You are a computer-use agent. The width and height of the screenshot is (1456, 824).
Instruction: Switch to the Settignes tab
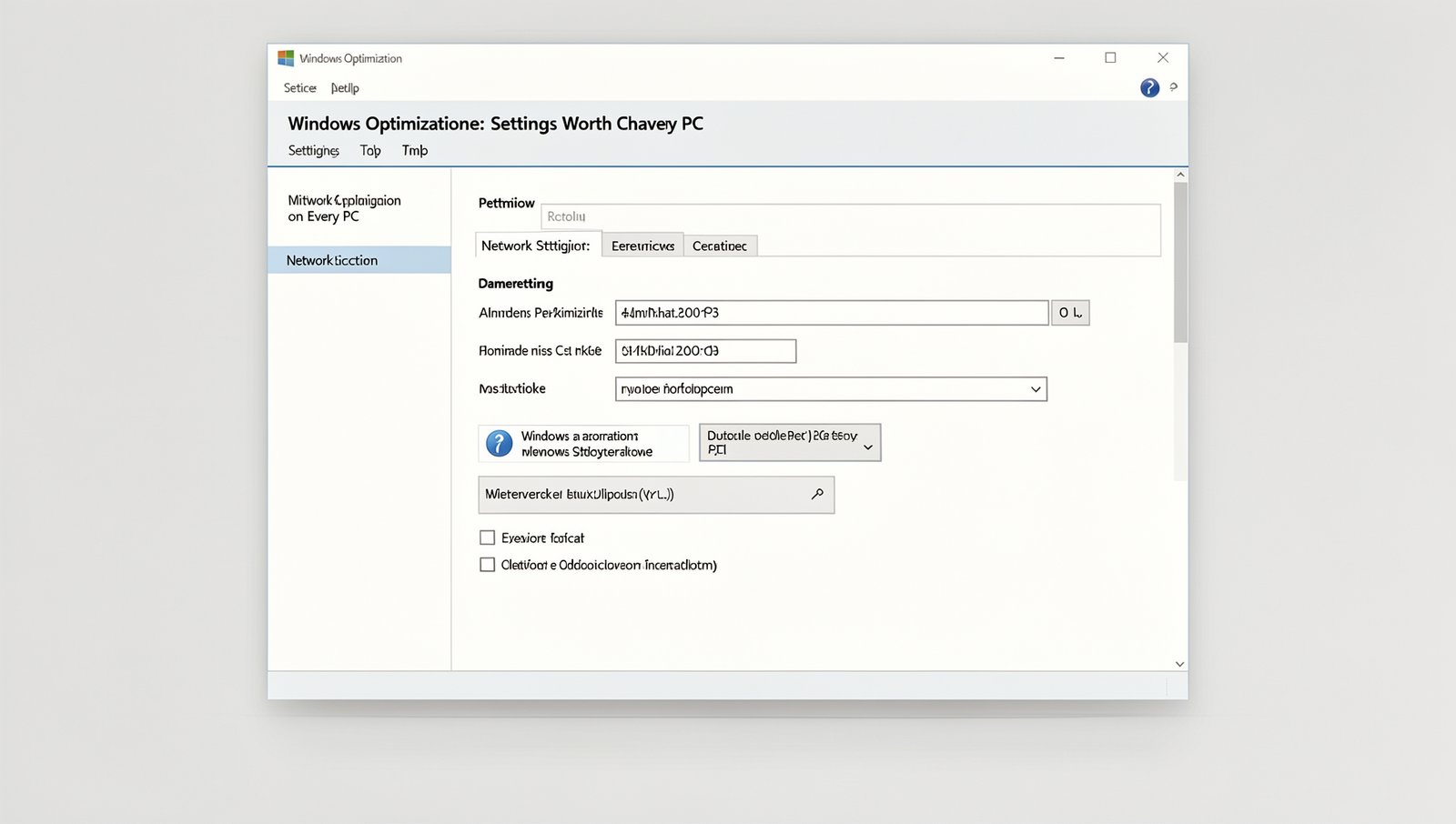point(313,151)
